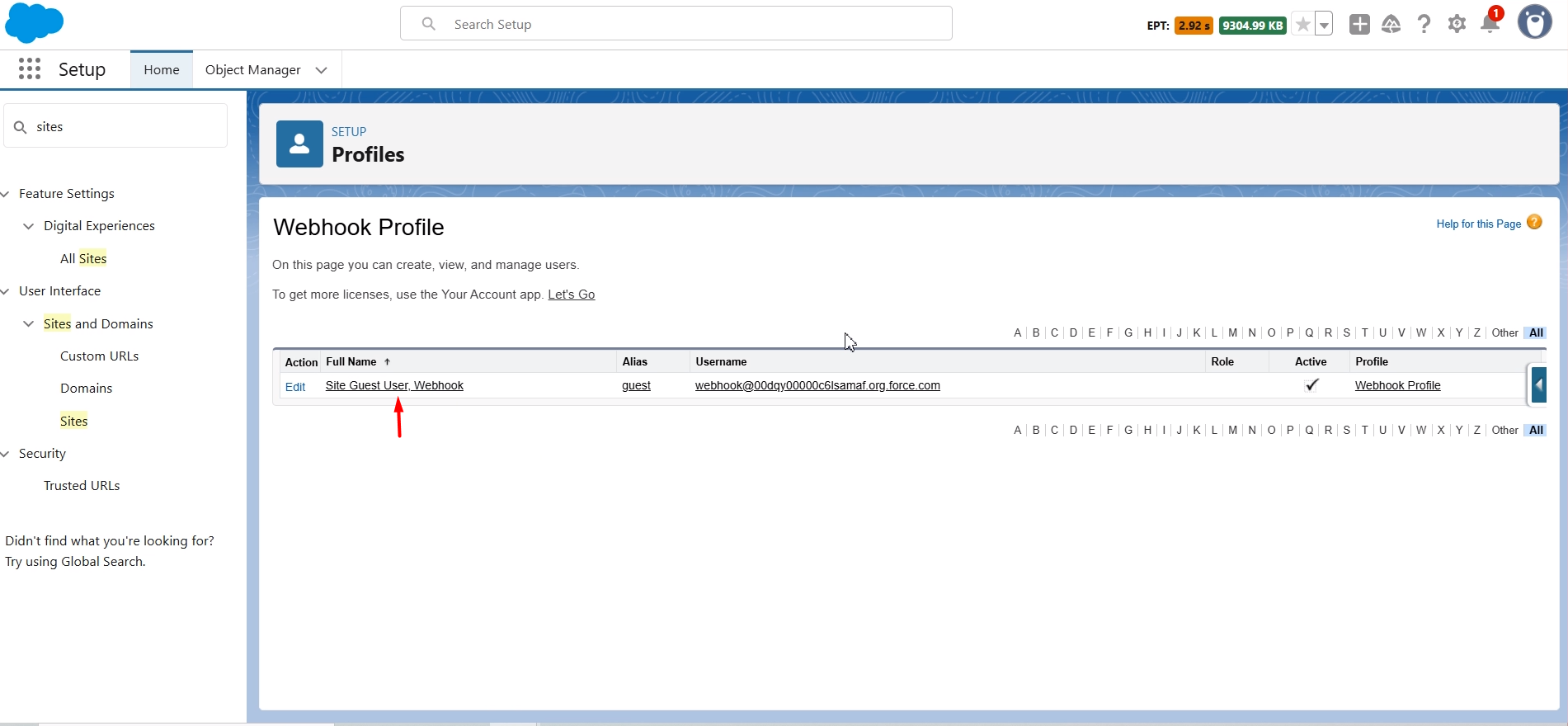Open the webhook username link
Viewport: 1568px width, 726px height.
click(x=817, y=385)
